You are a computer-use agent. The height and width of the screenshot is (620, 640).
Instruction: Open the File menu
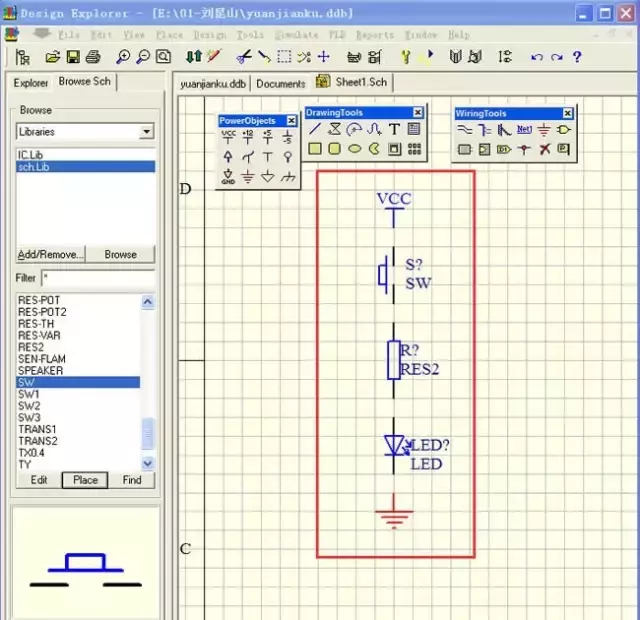(x=69, y=35)
